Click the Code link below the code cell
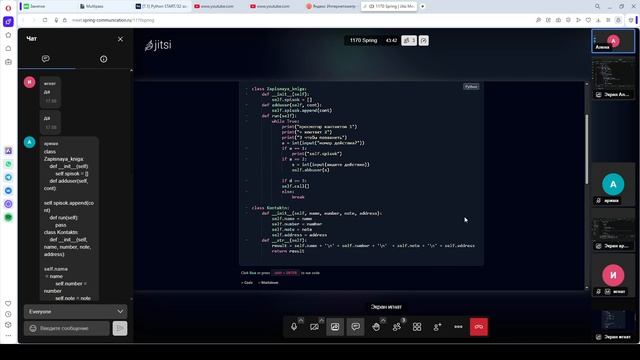 click(247, 282)
